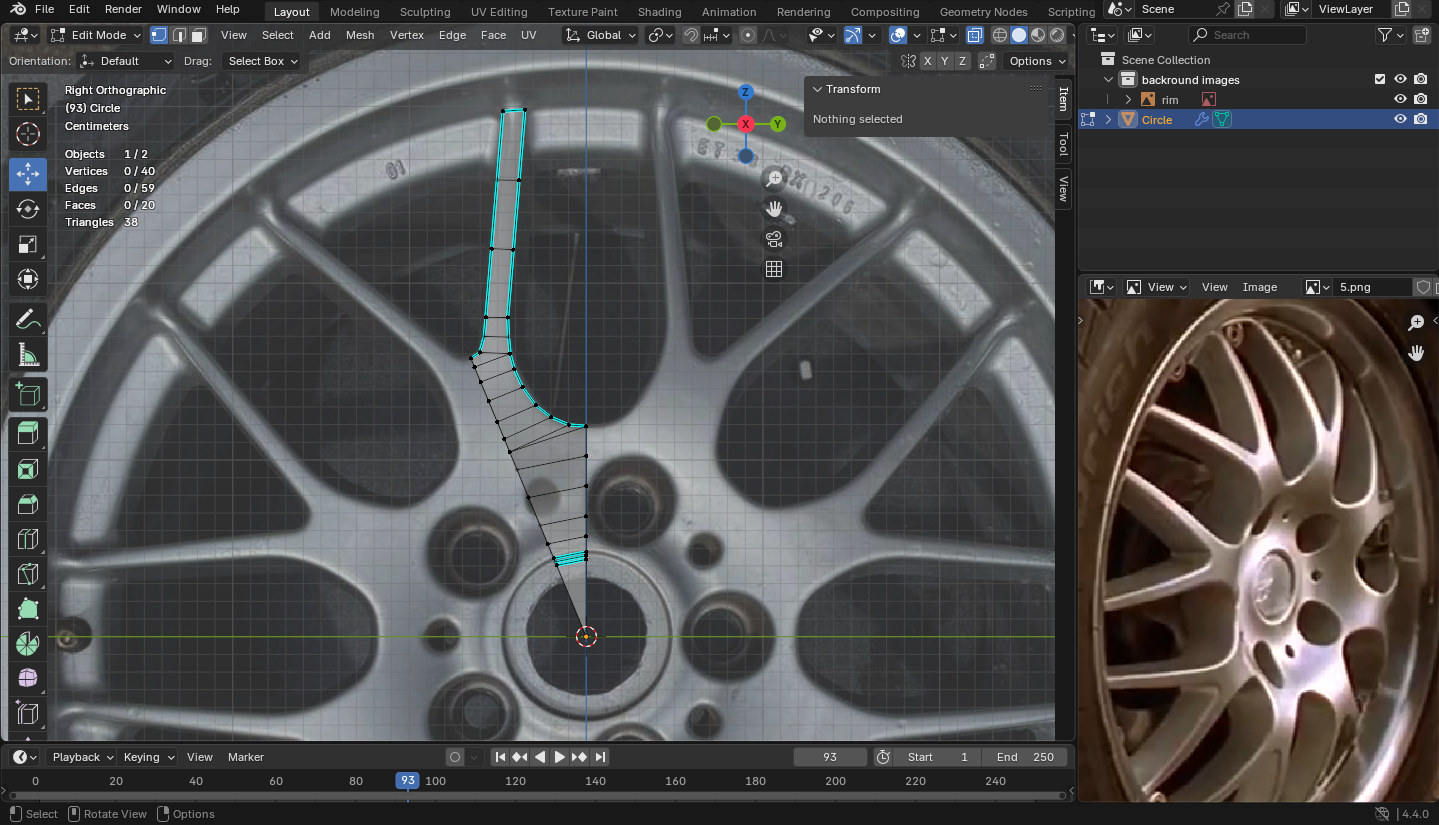
Task: Enable face select mode
Action: point(199,35)
